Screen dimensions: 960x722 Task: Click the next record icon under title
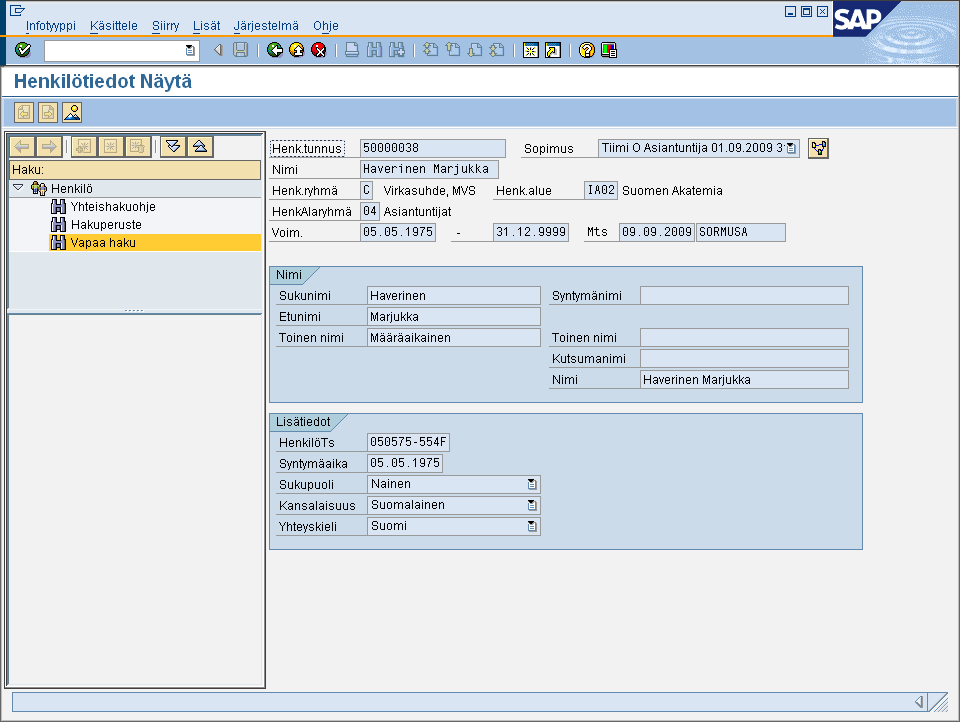pos(48,113)
